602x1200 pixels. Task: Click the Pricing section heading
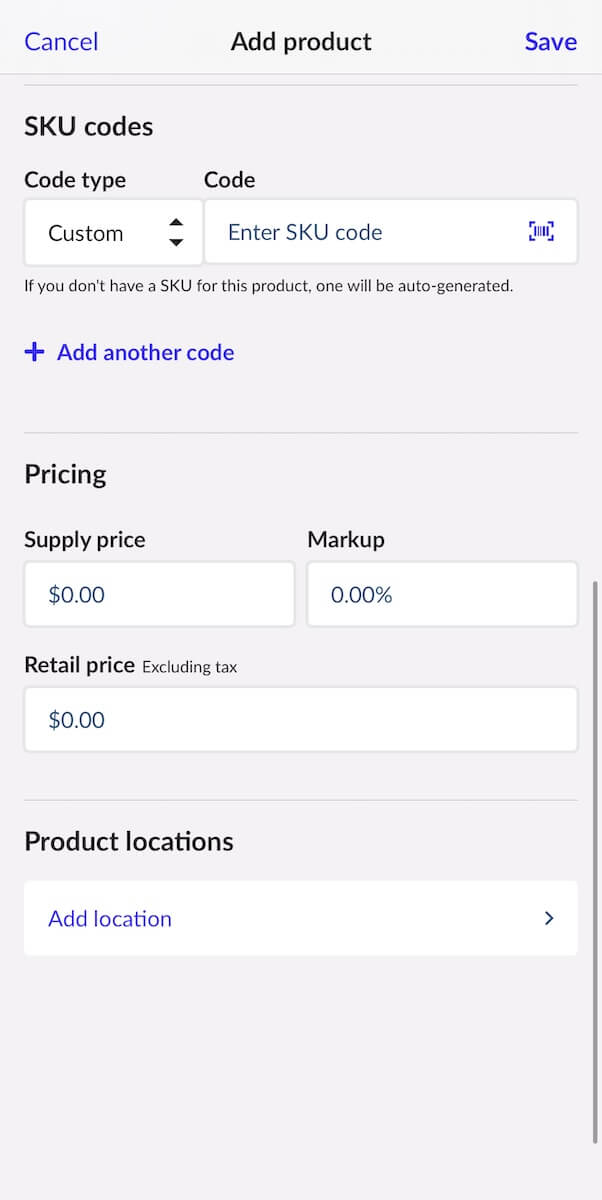(65, 474)
